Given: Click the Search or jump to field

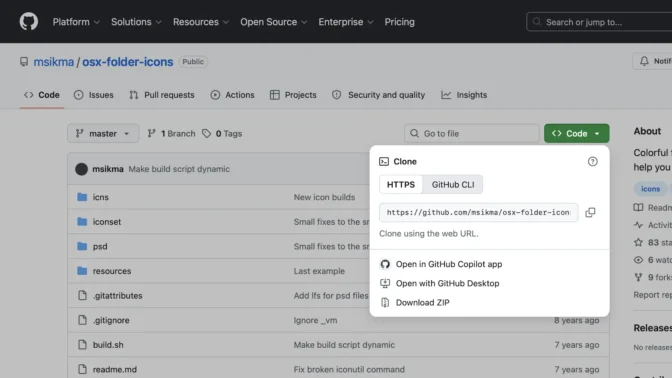Looking at the screenshot, I should point(600,22).
